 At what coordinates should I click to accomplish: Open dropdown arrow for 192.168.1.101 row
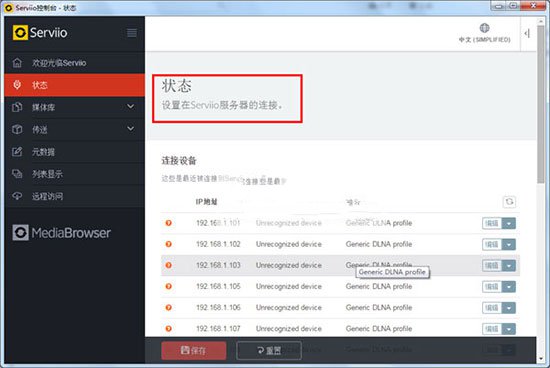pyautogui.click(x=509, y=223)
